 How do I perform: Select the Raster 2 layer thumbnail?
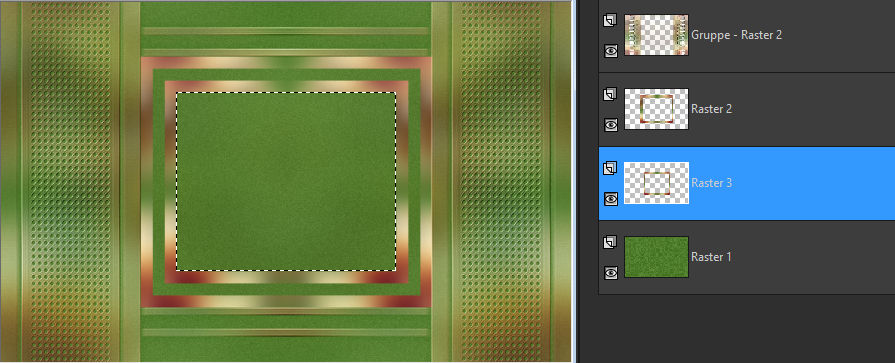click(x=656, y=109)
